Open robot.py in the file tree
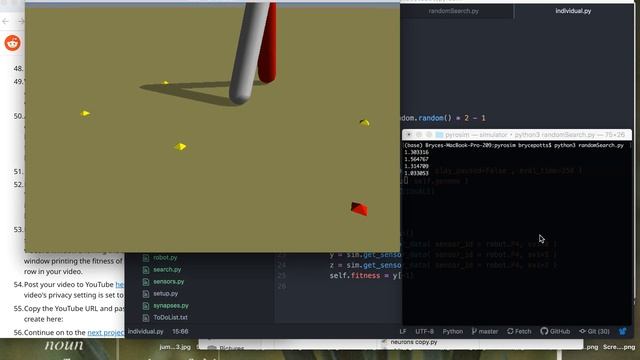Image resolution: width=640 pixels, height=360 pixels. tap(165, 258)
